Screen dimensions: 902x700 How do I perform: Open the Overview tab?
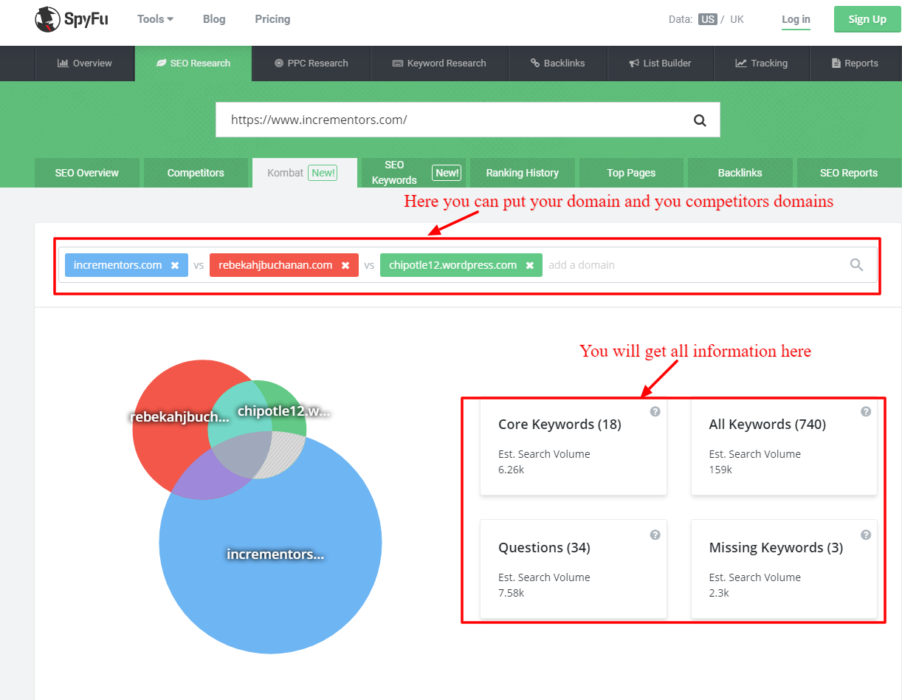85,63
